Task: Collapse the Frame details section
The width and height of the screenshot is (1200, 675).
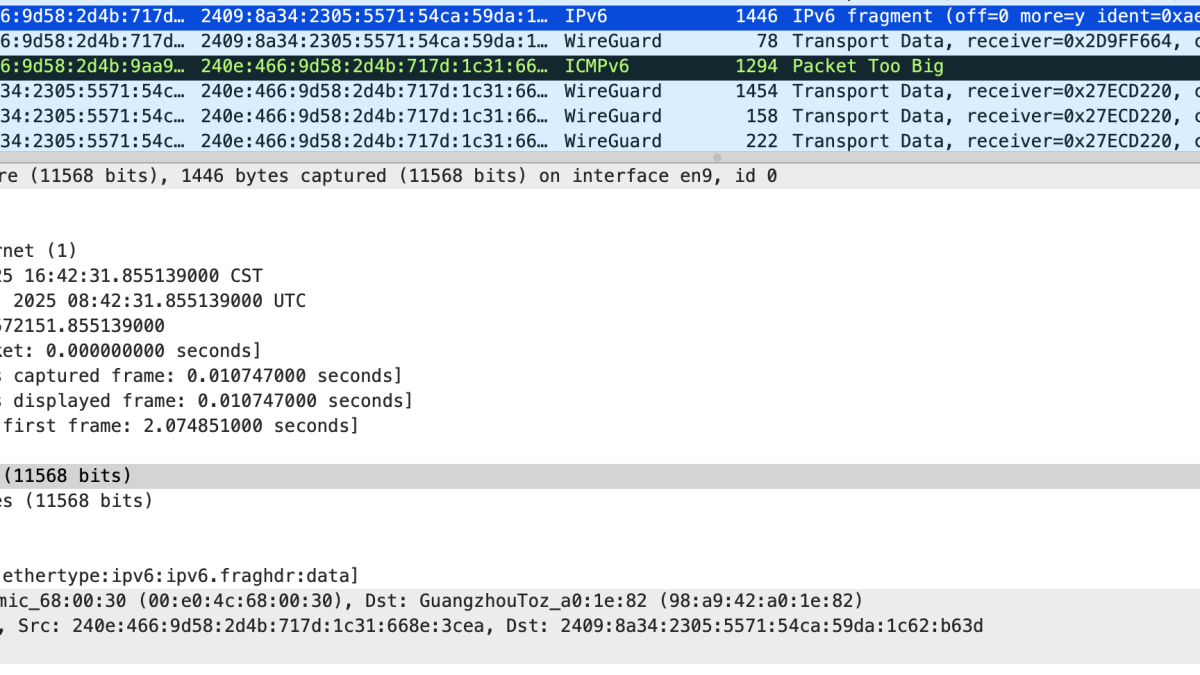Action: [300, 175]
